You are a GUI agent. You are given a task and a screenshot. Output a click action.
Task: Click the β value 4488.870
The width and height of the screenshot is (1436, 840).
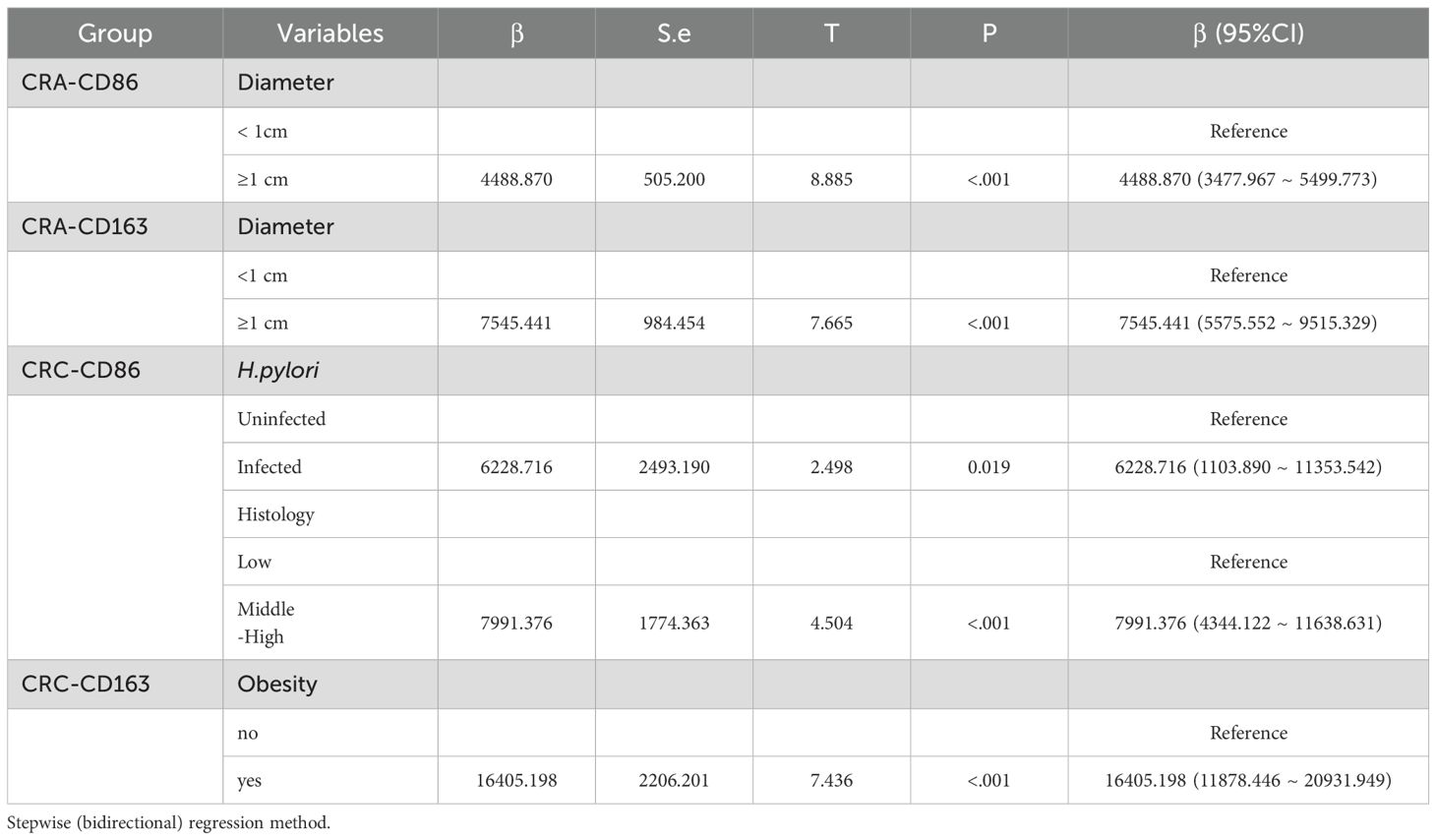(x=516, y=179)
